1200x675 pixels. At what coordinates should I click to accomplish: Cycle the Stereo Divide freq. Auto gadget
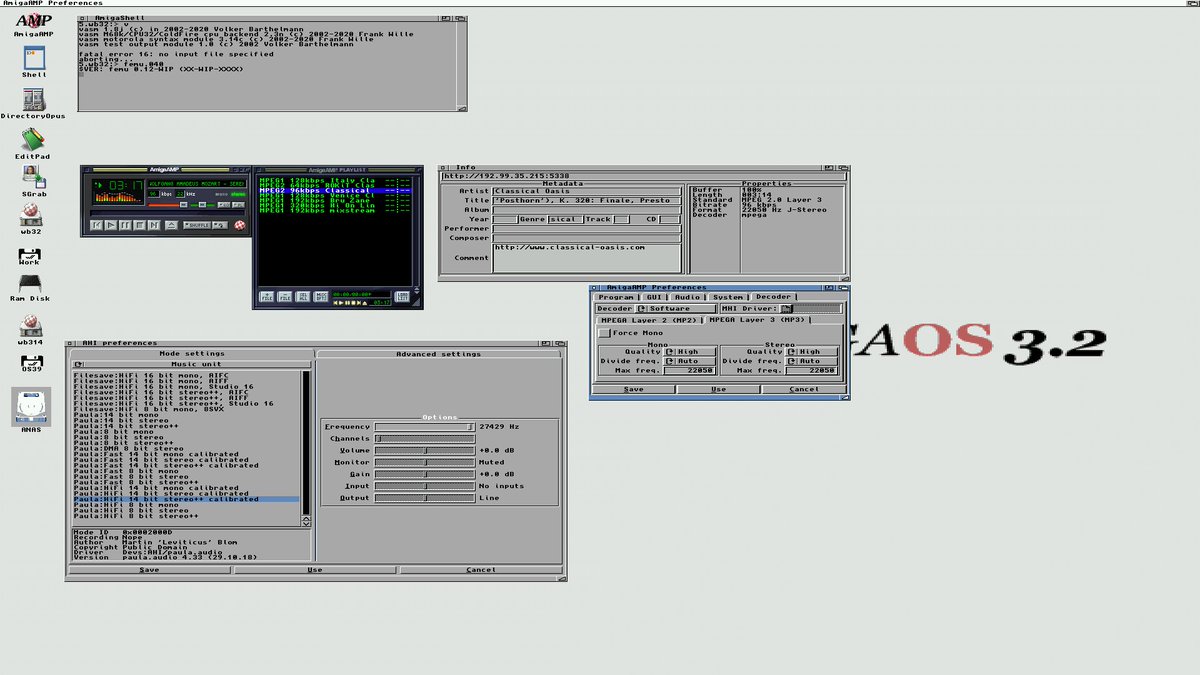click(813, 361)
